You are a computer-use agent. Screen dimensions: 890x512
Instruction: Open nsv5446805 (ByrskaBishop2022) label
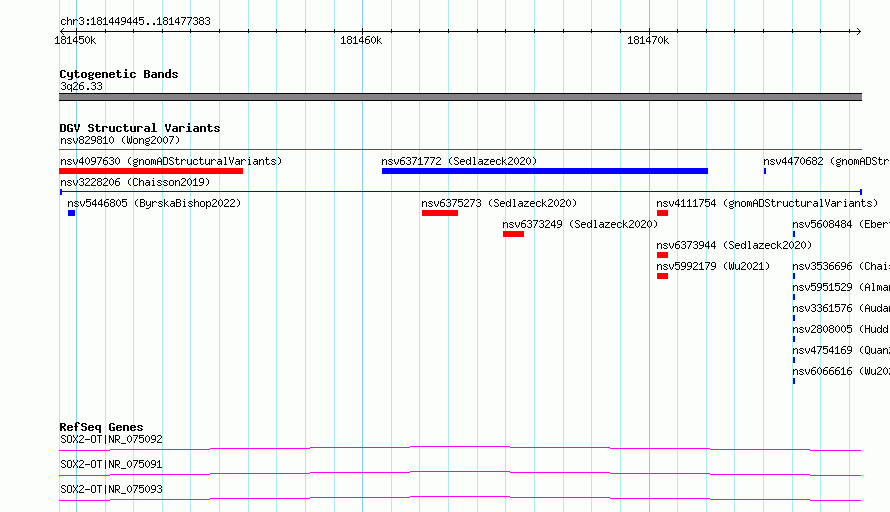click(154, 203)
